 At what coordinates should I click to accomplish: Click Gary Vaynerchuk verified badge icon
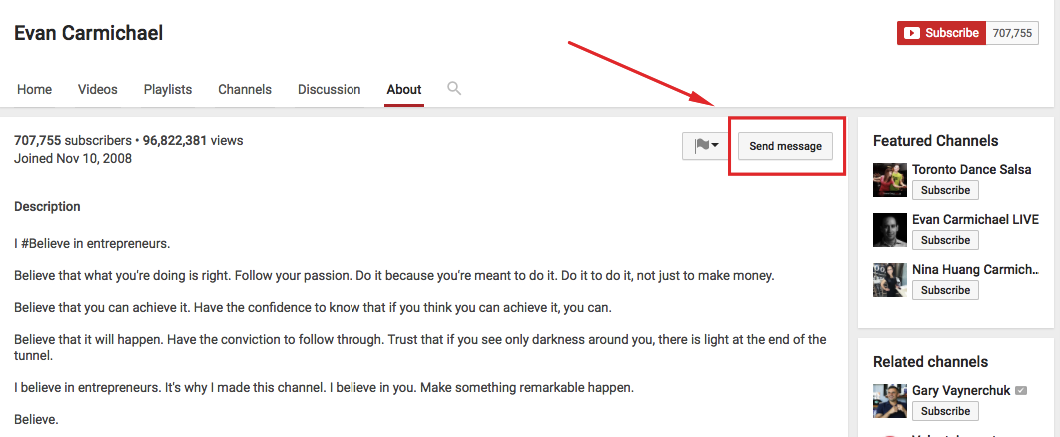[1021, 390]
